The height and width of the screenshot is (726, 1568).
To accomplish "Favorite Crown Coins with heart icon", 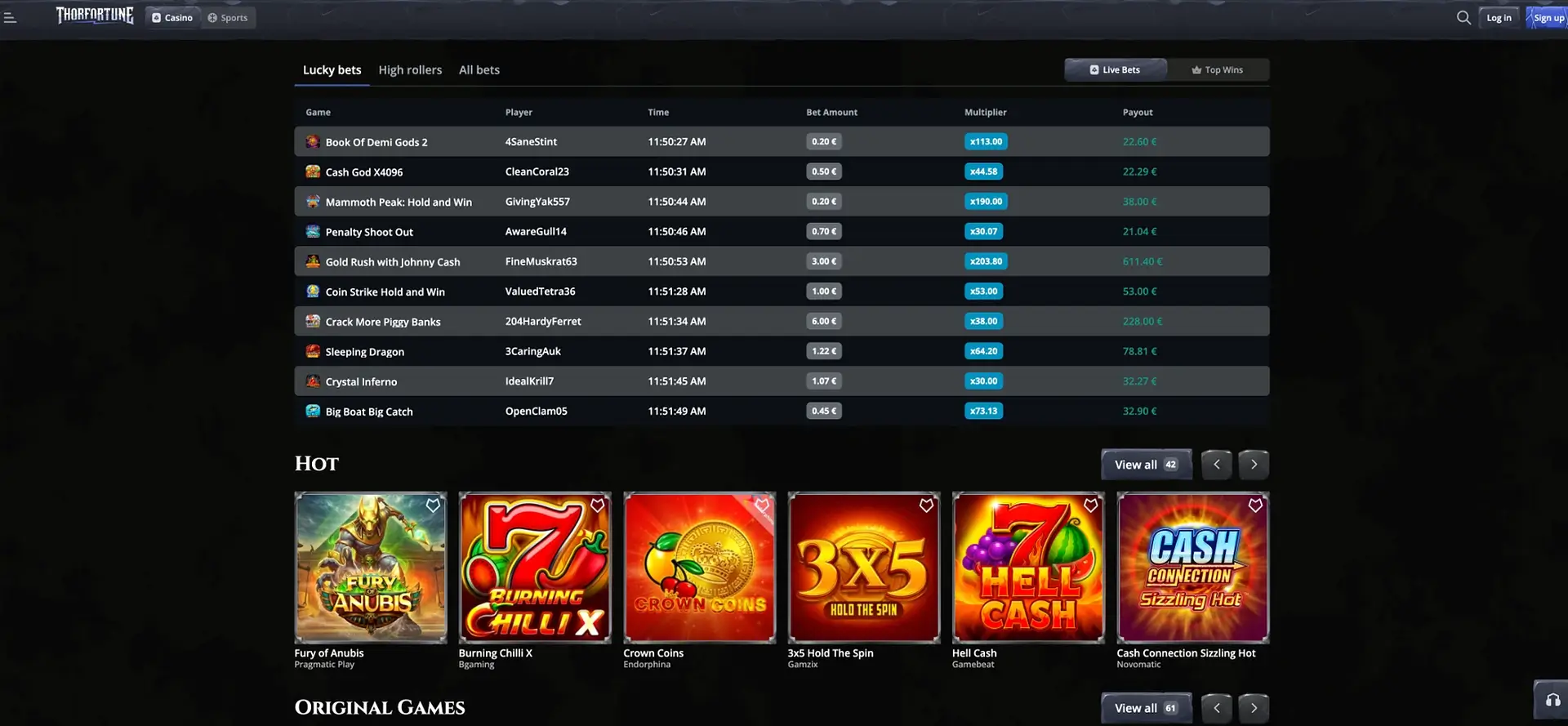I will click(762, 506).
